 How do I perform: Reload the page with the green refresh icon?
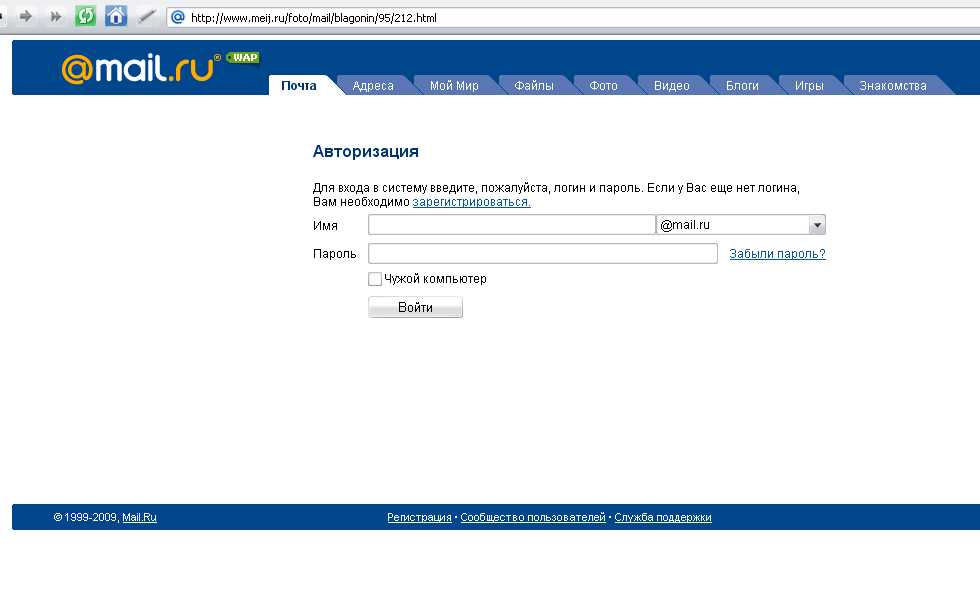point(85,16)
